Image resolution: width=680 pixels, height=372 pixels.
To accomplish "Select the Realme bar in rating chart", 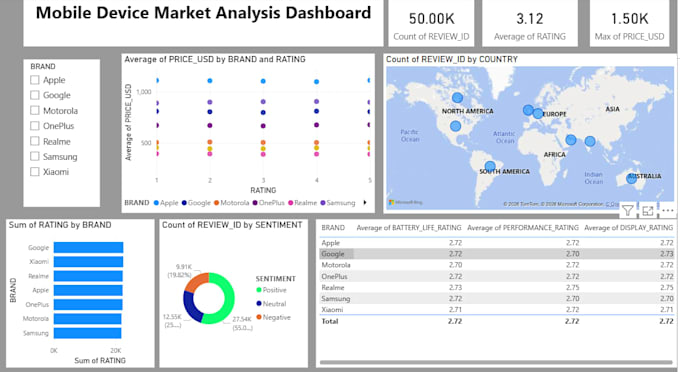I will pyautogui.click(x=88, y=276).
